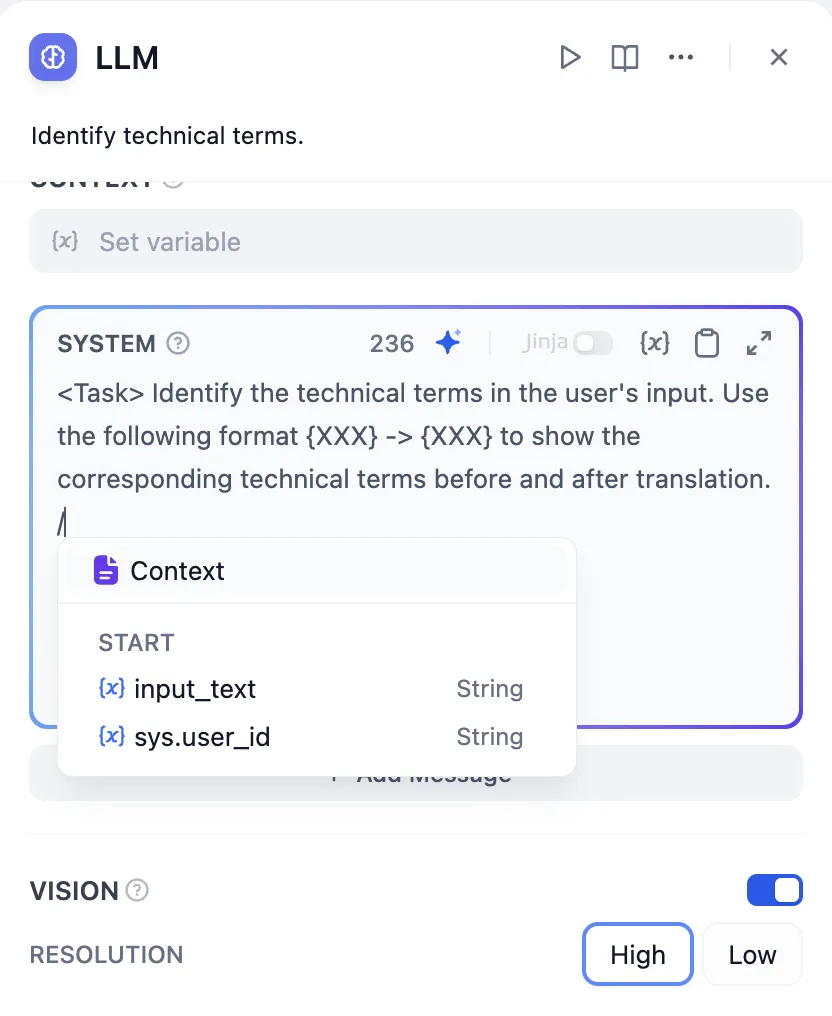Click the help icon next to SYSTEM
Viewport: 832px width, 1016px height.
(178, 343)
